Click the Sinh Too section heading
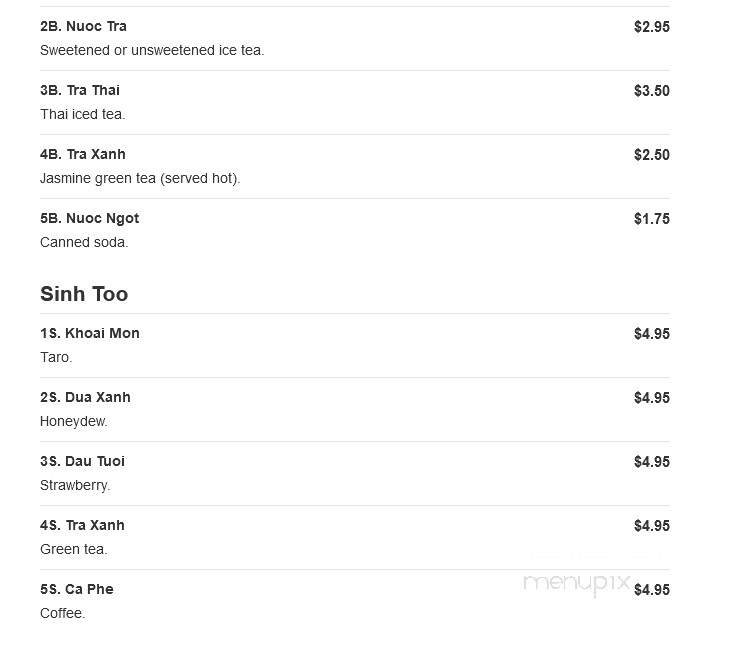This screenshot has width=756, height=665. click(84, 294)
